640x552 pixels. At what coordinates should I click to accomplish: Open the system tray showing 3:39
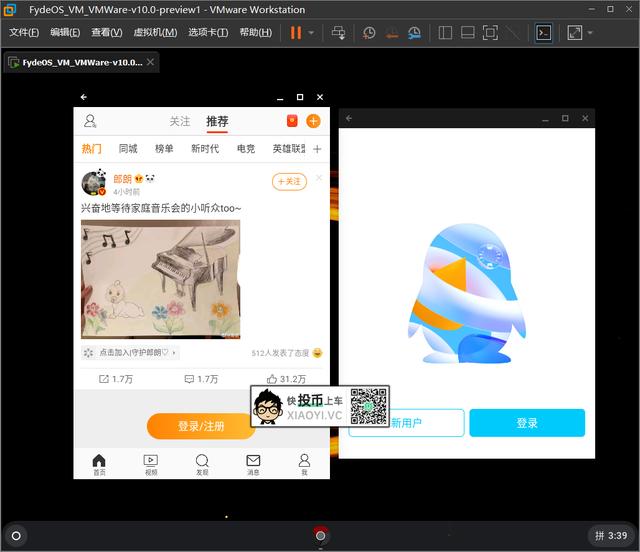[x=611, y=536]
